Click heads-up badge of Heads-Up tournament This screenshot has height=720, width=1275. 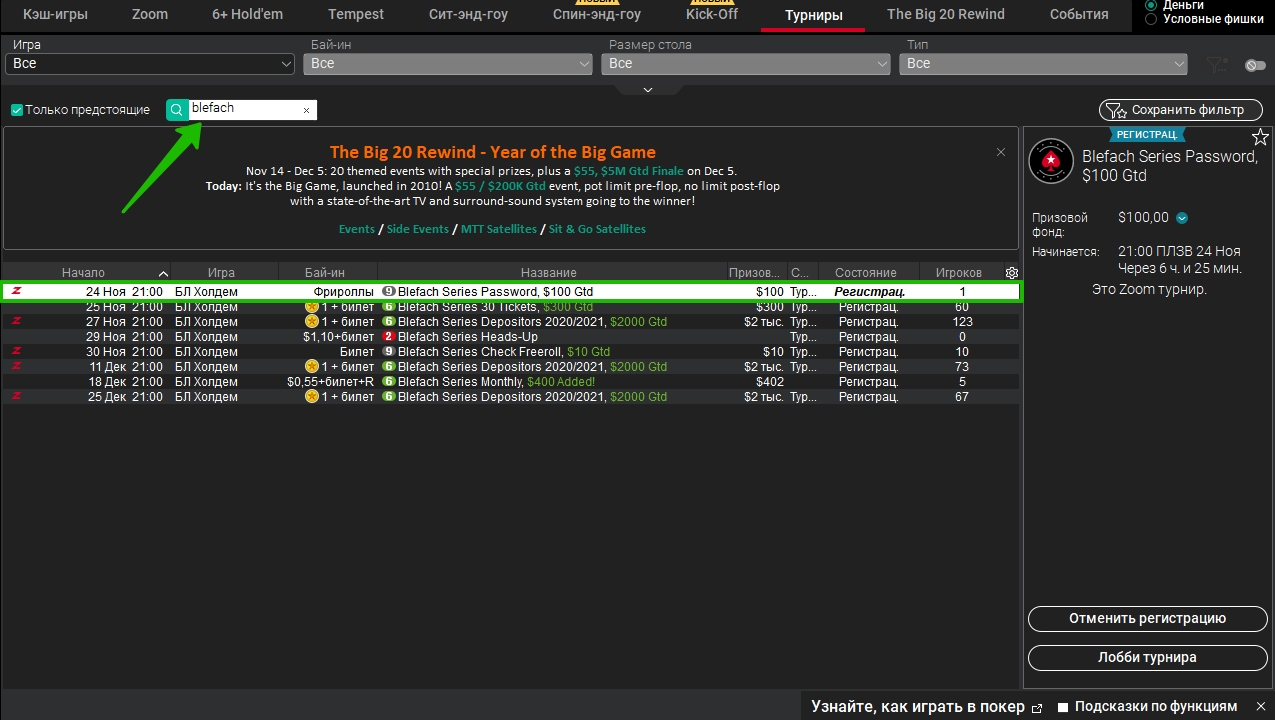(x=389, y=337)
